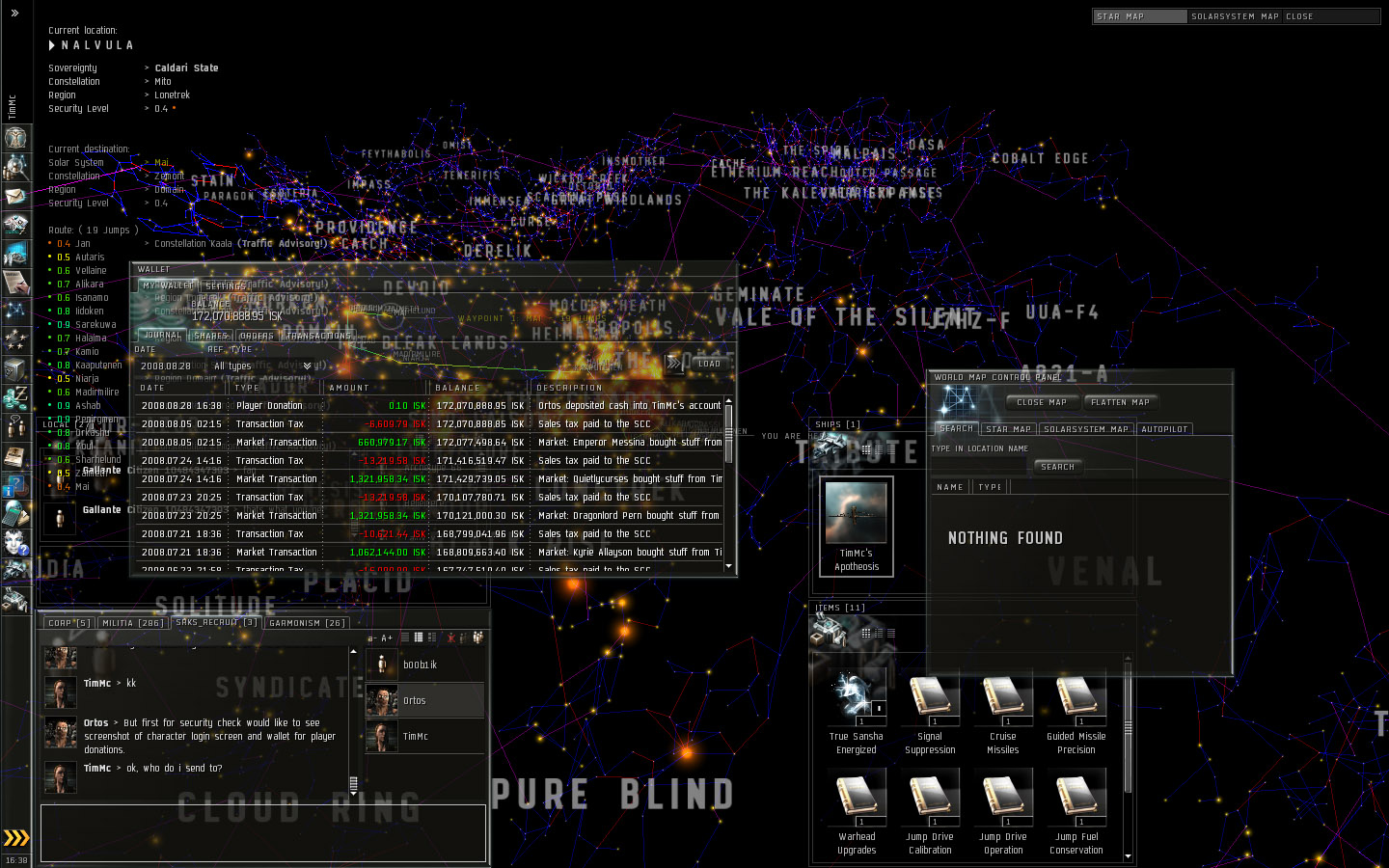This screenshot has width=1389, height=868.
Task: Switch to Garmonism [26] chat tab
Action: pos(307,623)
